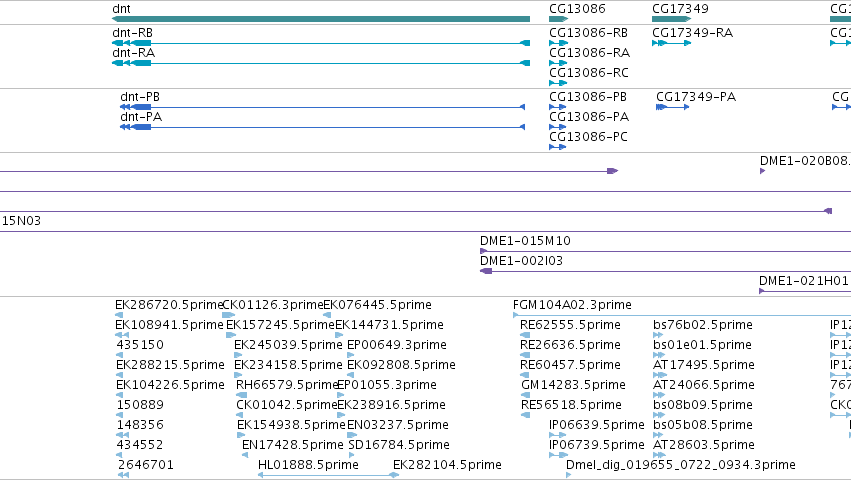The width and height of the screenshot is (851, 480).
Task: Click the DME1-021H01 clone label
Action: (803, 281)
